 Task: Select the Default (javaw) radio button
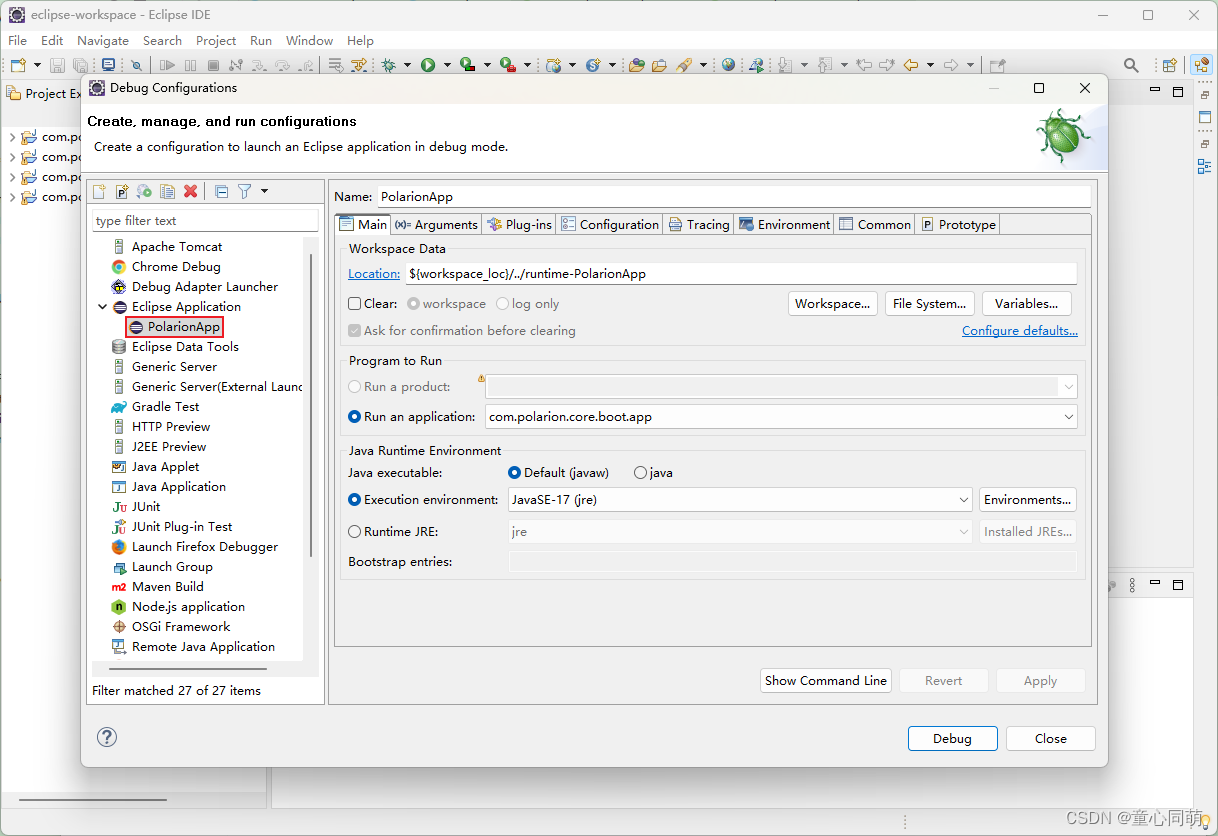(x=514, y=472)
